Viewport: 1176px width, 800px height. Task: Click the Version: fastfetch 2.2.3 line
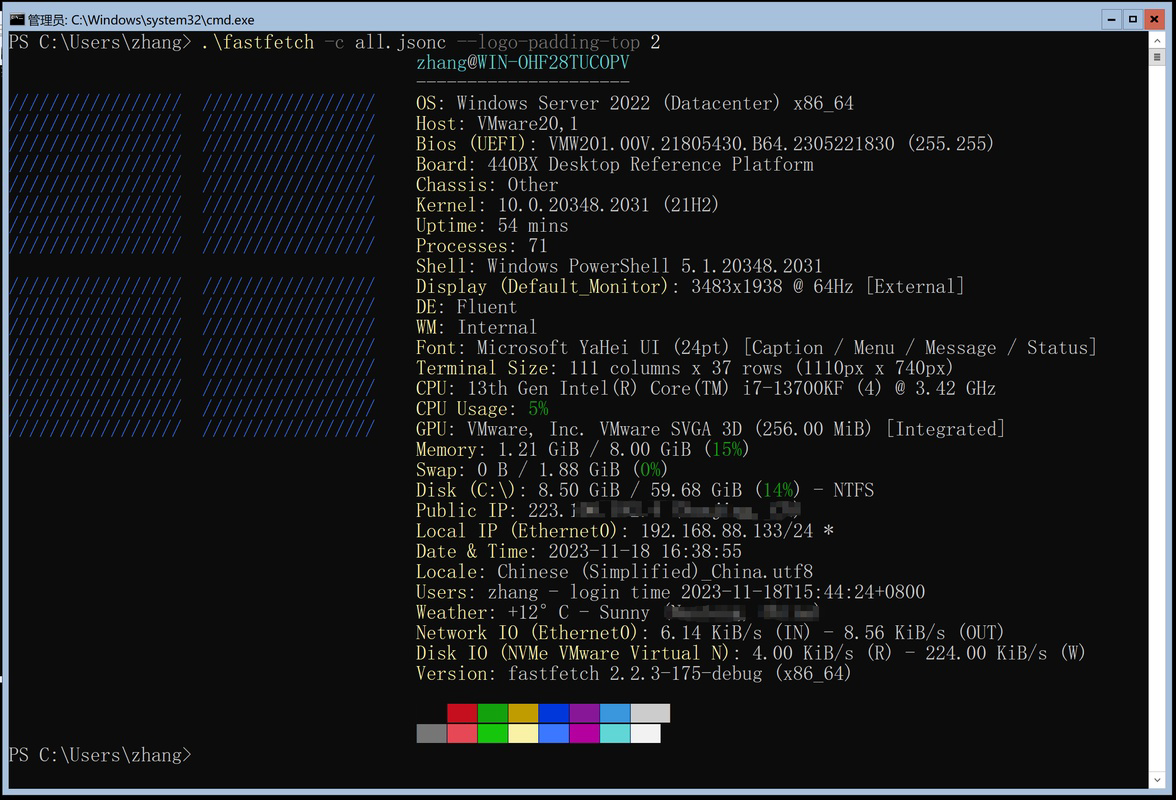pyautogui.click(x=634, y=673)
